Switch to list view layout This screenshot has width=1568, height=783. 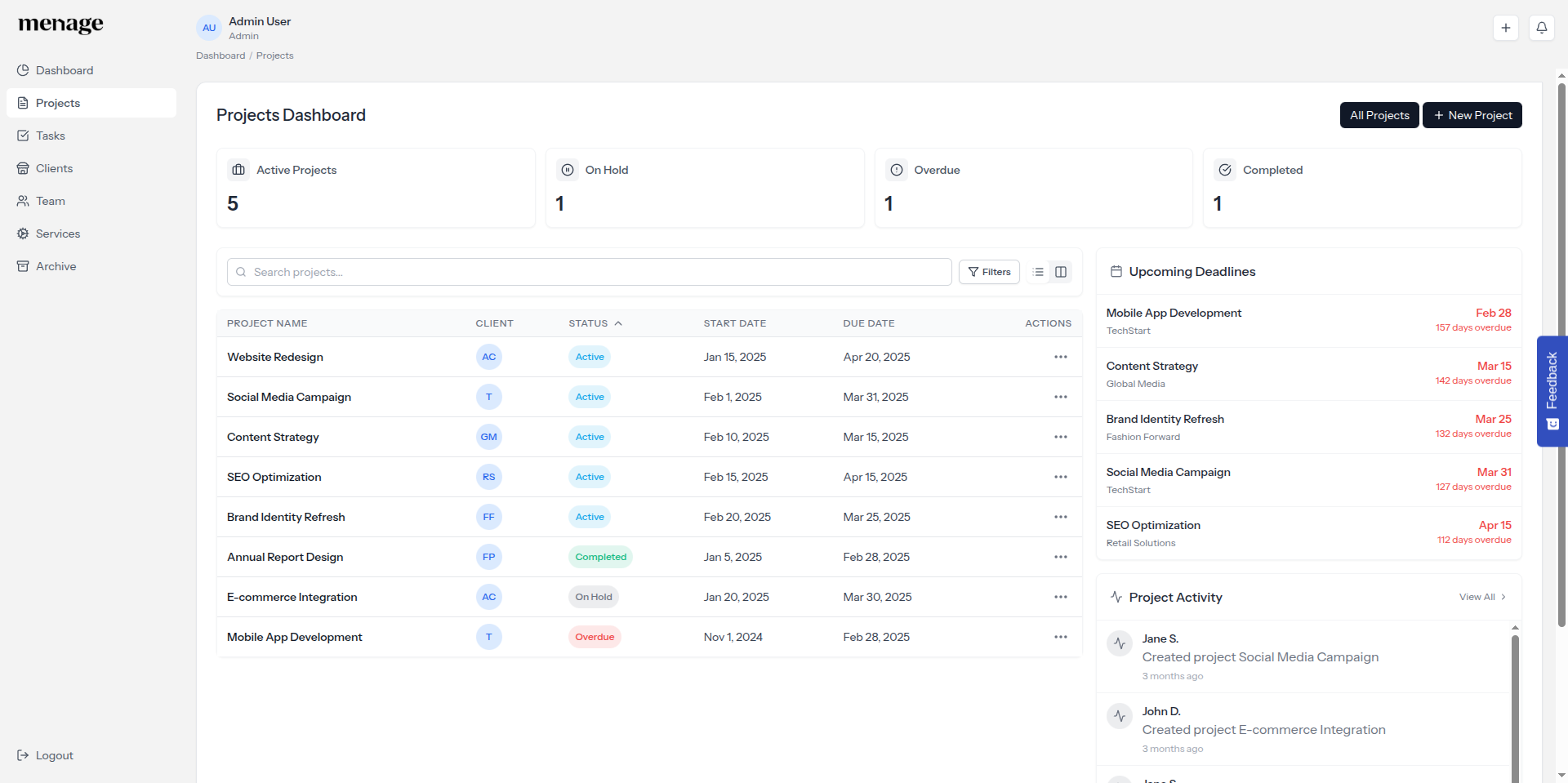[x=1038, y=272]
